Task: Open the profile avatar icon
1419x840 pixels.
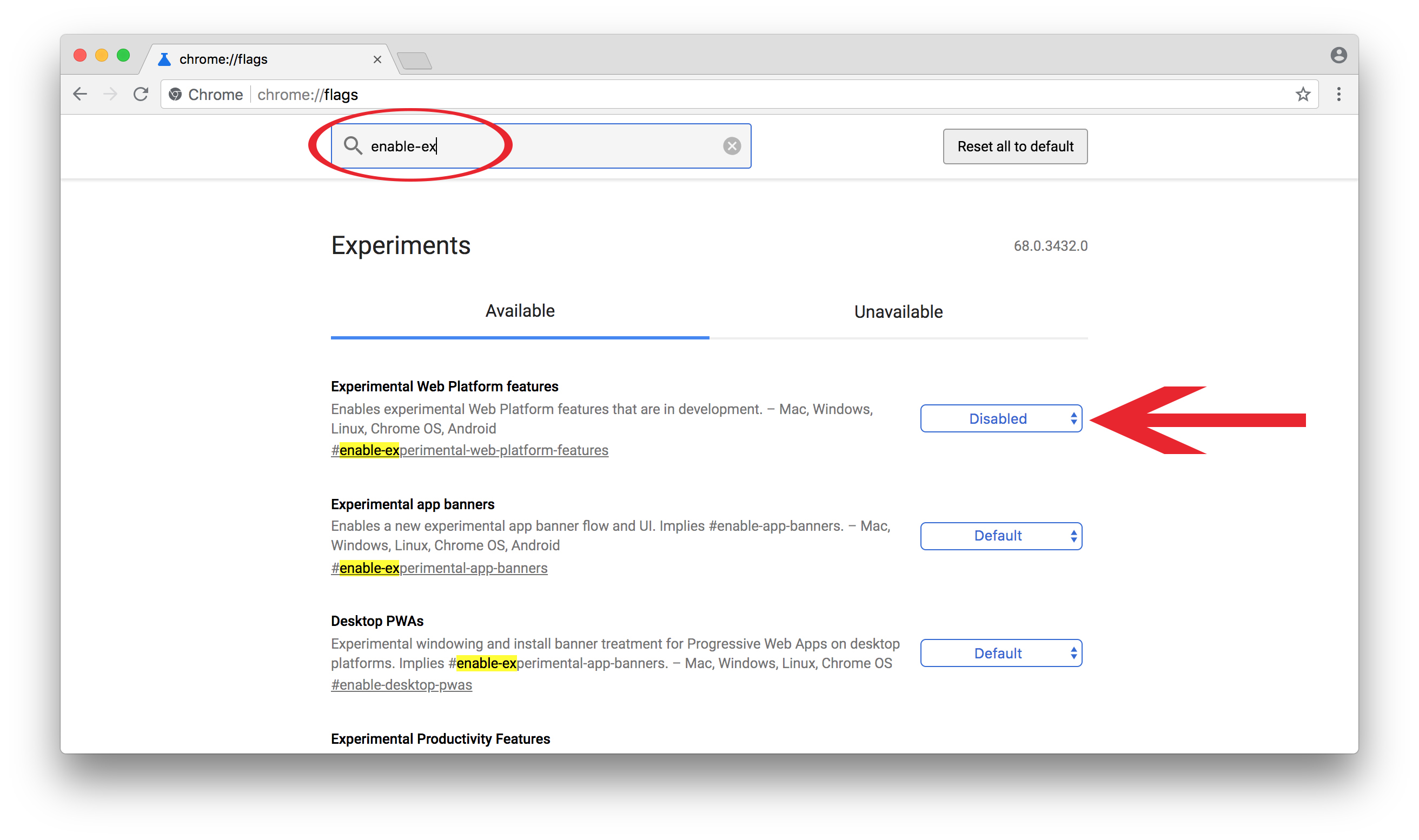Action: click(1338, 55)
